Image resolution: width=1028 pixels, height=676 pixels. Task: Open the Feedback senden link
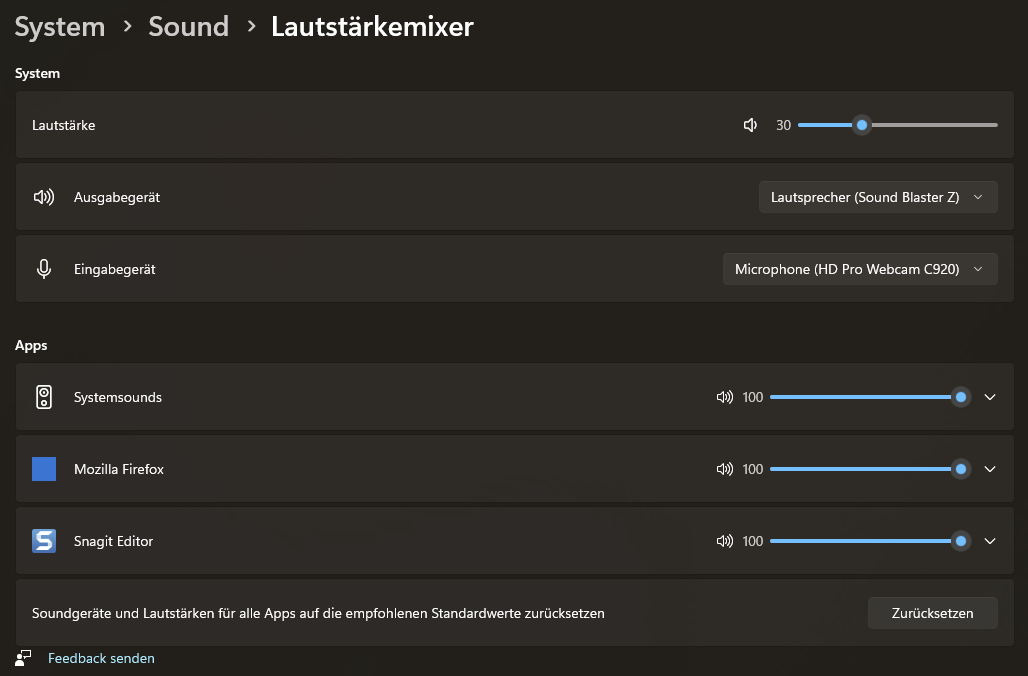click(101, 658)
